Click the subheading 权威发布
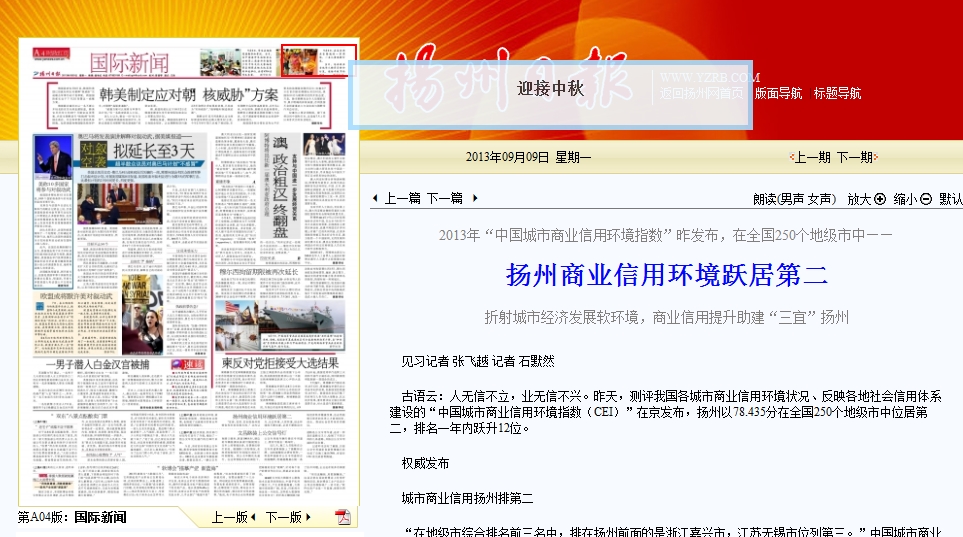The height and width of the screenshot is (537, 963). pos(425,463)
